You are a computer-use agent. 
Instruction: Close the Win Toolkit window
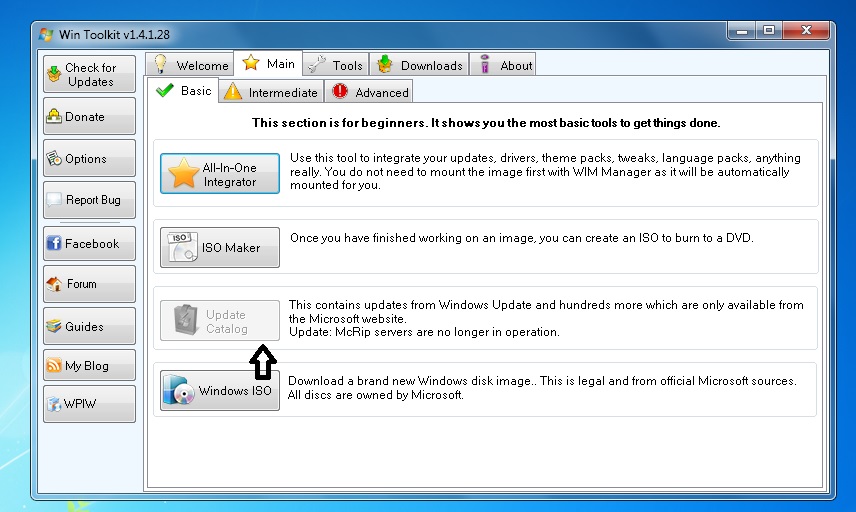[x=806, y=31]
